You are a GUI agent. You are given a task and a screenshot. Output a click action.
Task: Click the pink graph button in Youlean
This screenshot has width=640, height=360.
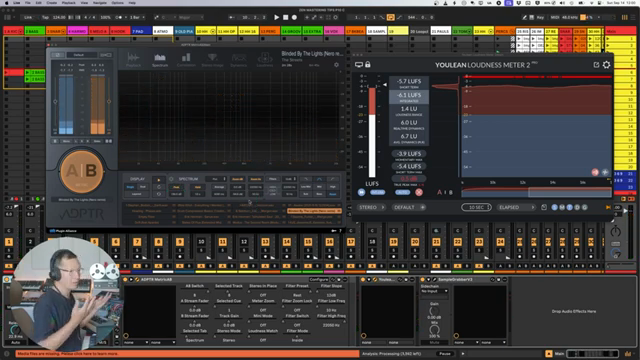point(595,172)
